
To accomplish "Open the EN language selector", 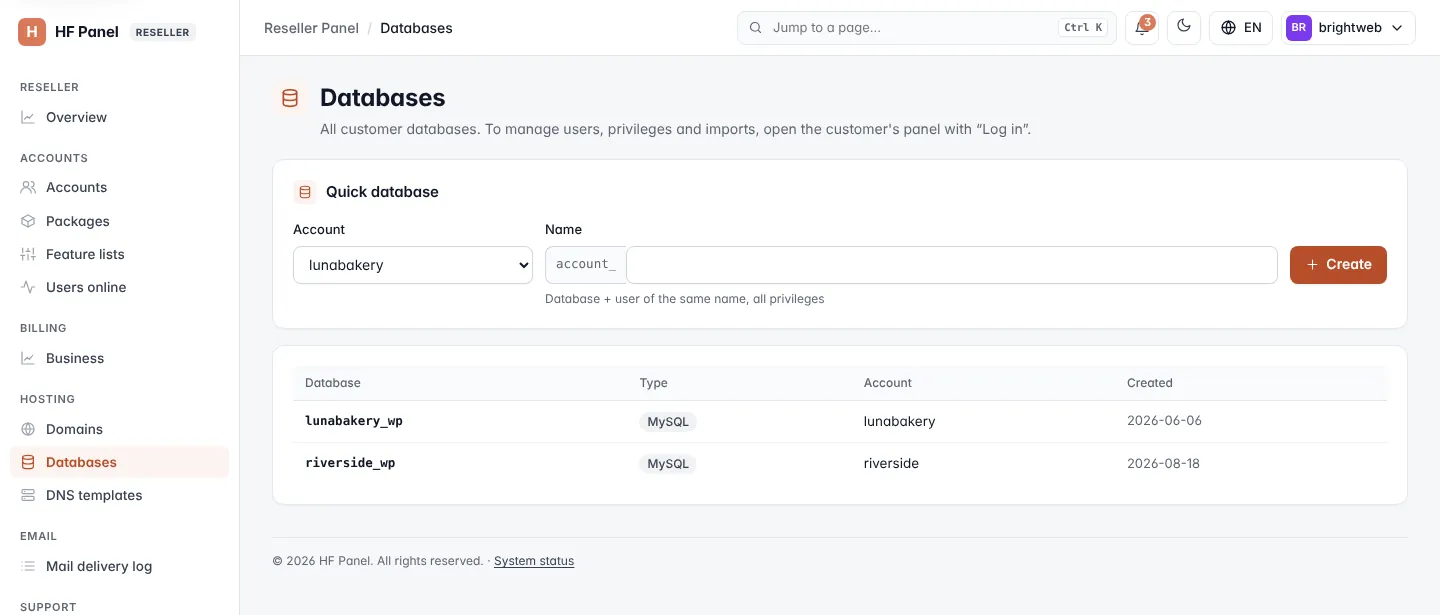I will pyautogui.click(x=1241, y=28).
